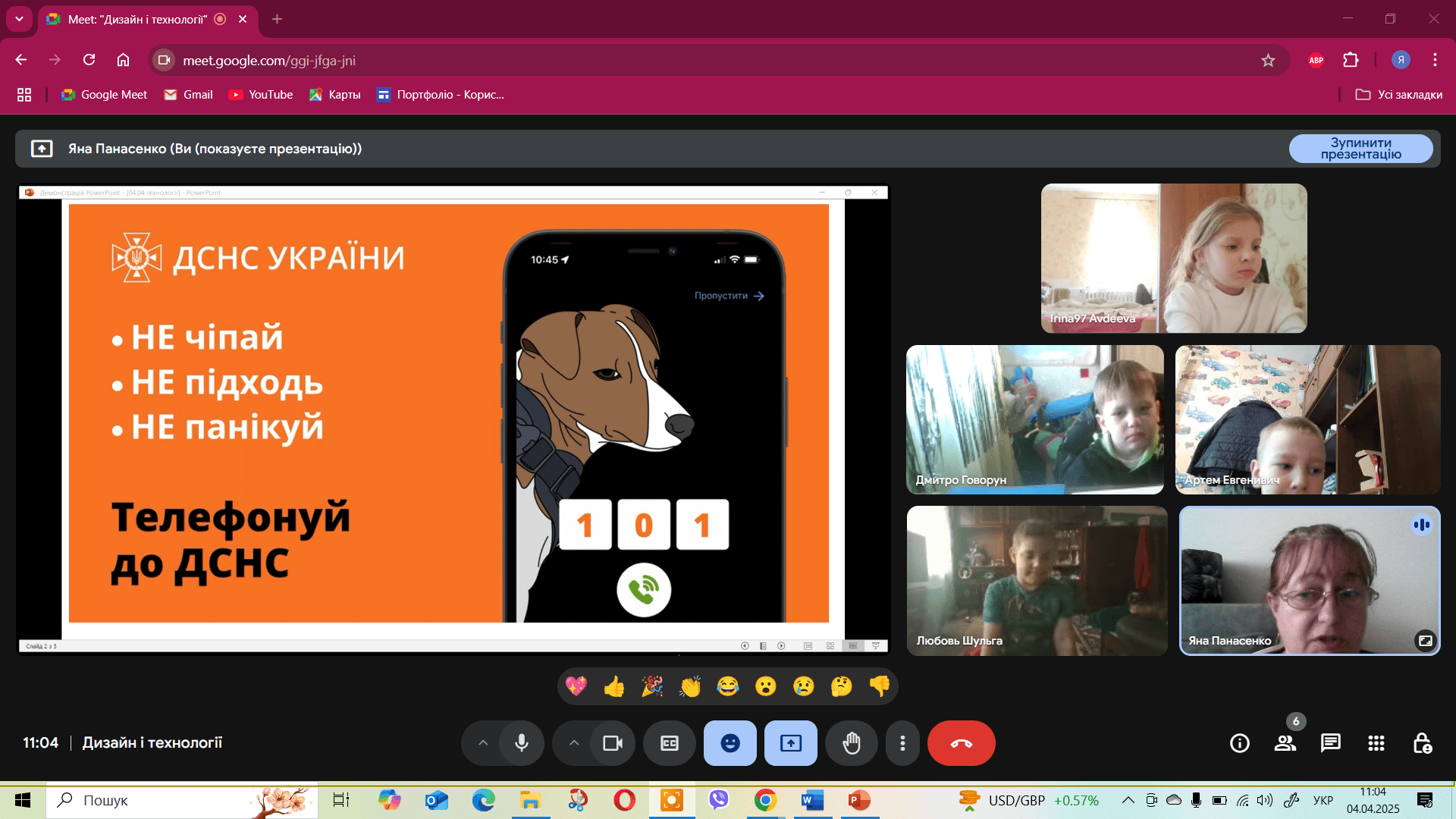This screenshot has height=819, width=1456.
Task: Click the green call button on slide
Action: pyautogui.click(x=644, y=590)
